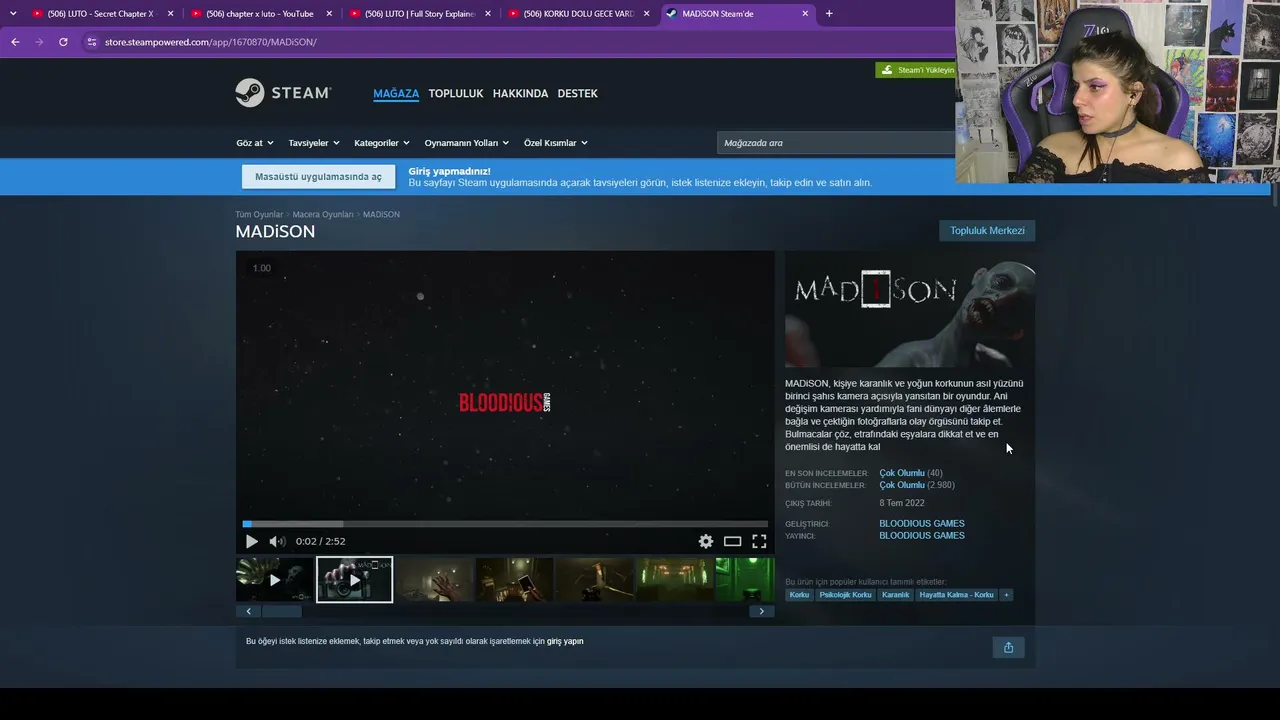Go back to the previous browser page
The width and height of the screenshot is (1280, 720).
point(15,42)
